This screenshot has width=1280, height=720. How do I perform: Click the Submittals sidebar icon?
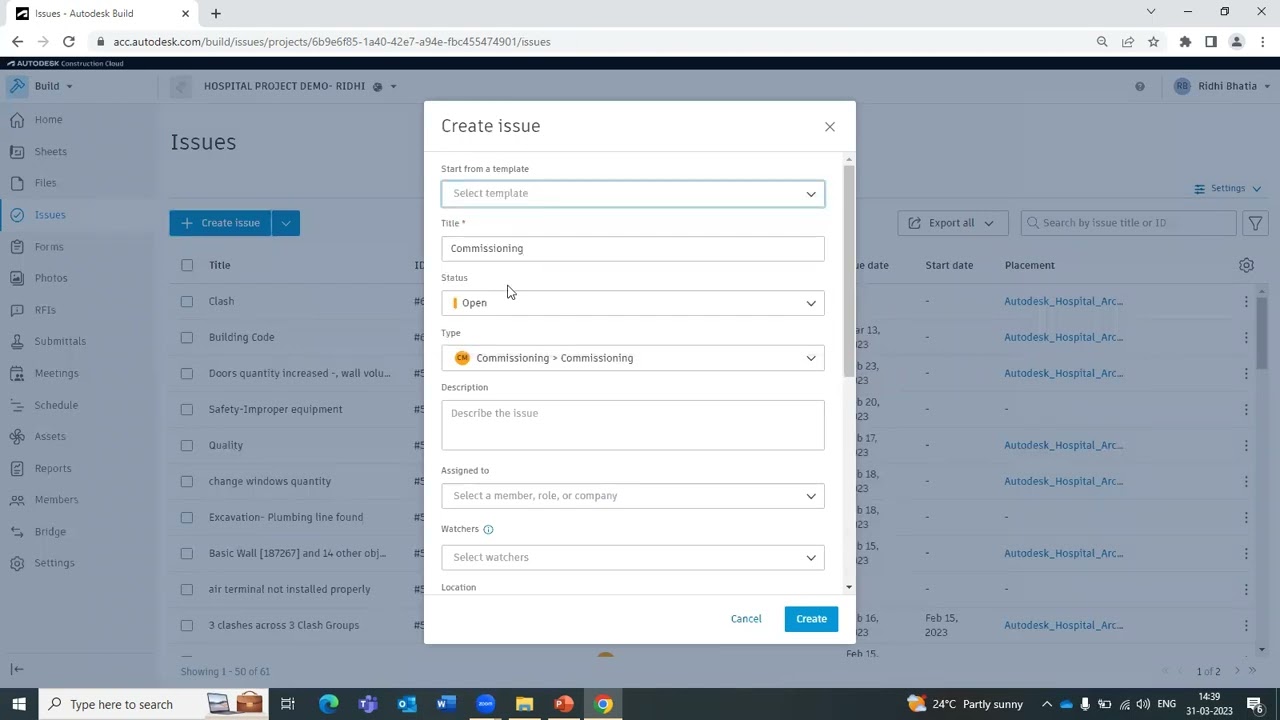(x=17, y=341)
